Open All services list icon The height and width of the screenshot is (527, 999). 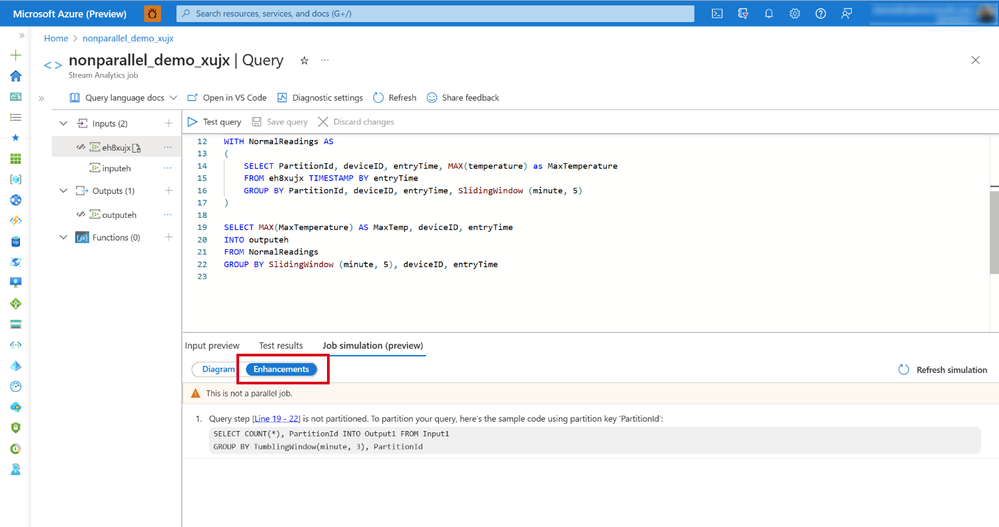(x=16, y=117)
